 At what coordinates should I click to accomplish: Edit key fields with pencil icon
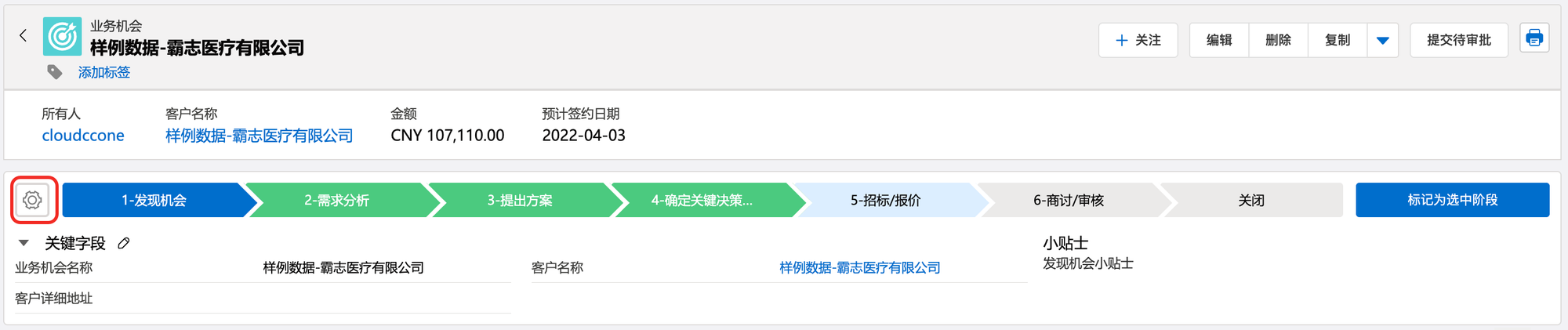pos(124,244)
